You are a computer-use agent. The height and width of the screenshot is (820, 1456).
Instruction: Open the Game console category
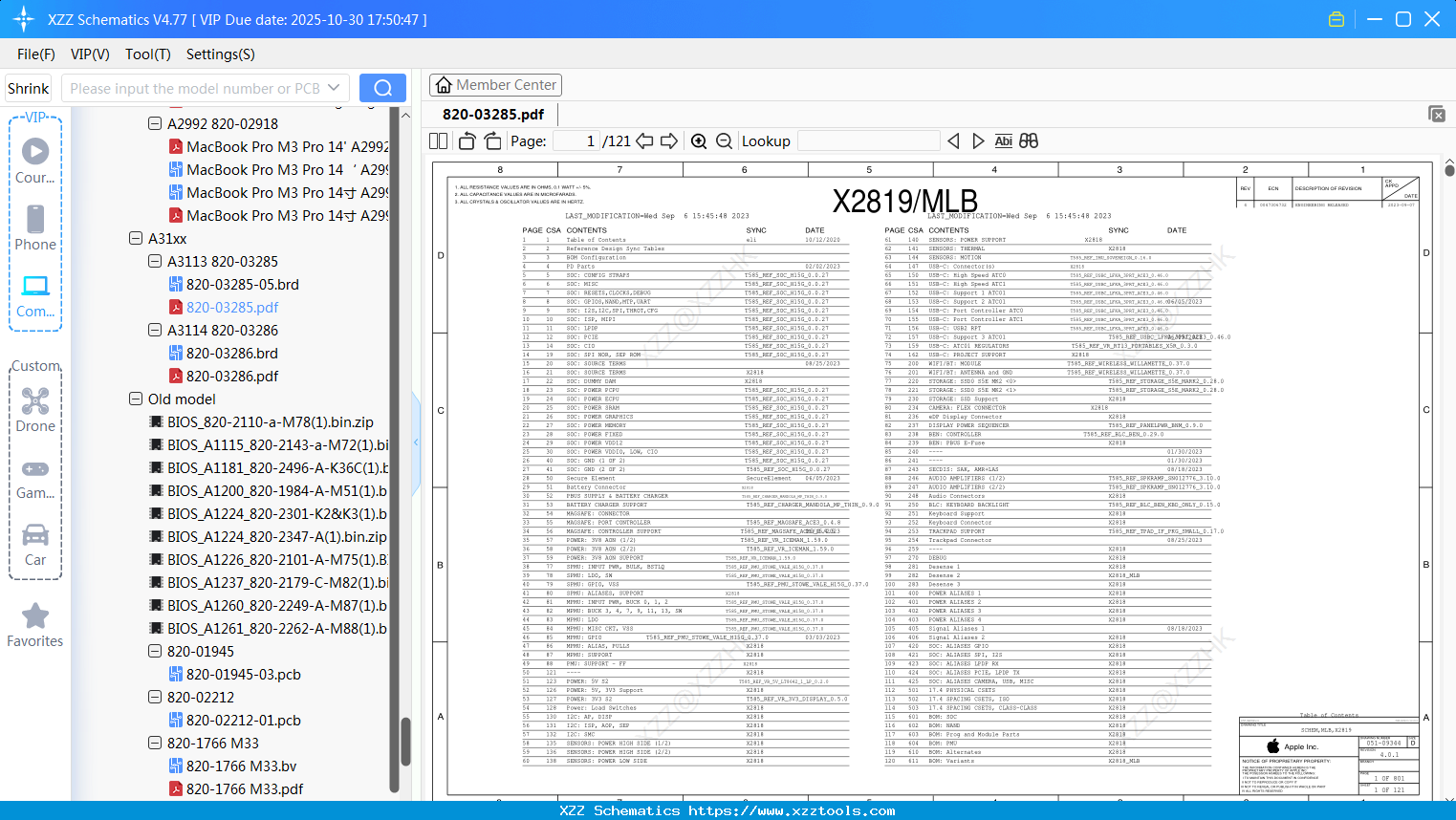coord(35,478)
